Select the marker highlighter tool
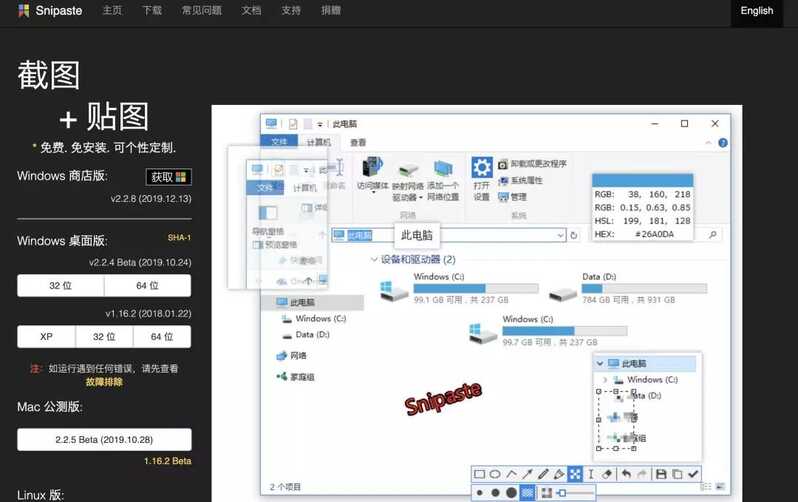The height and width of the screenshot is (502, 798). [x=559, y=475]
